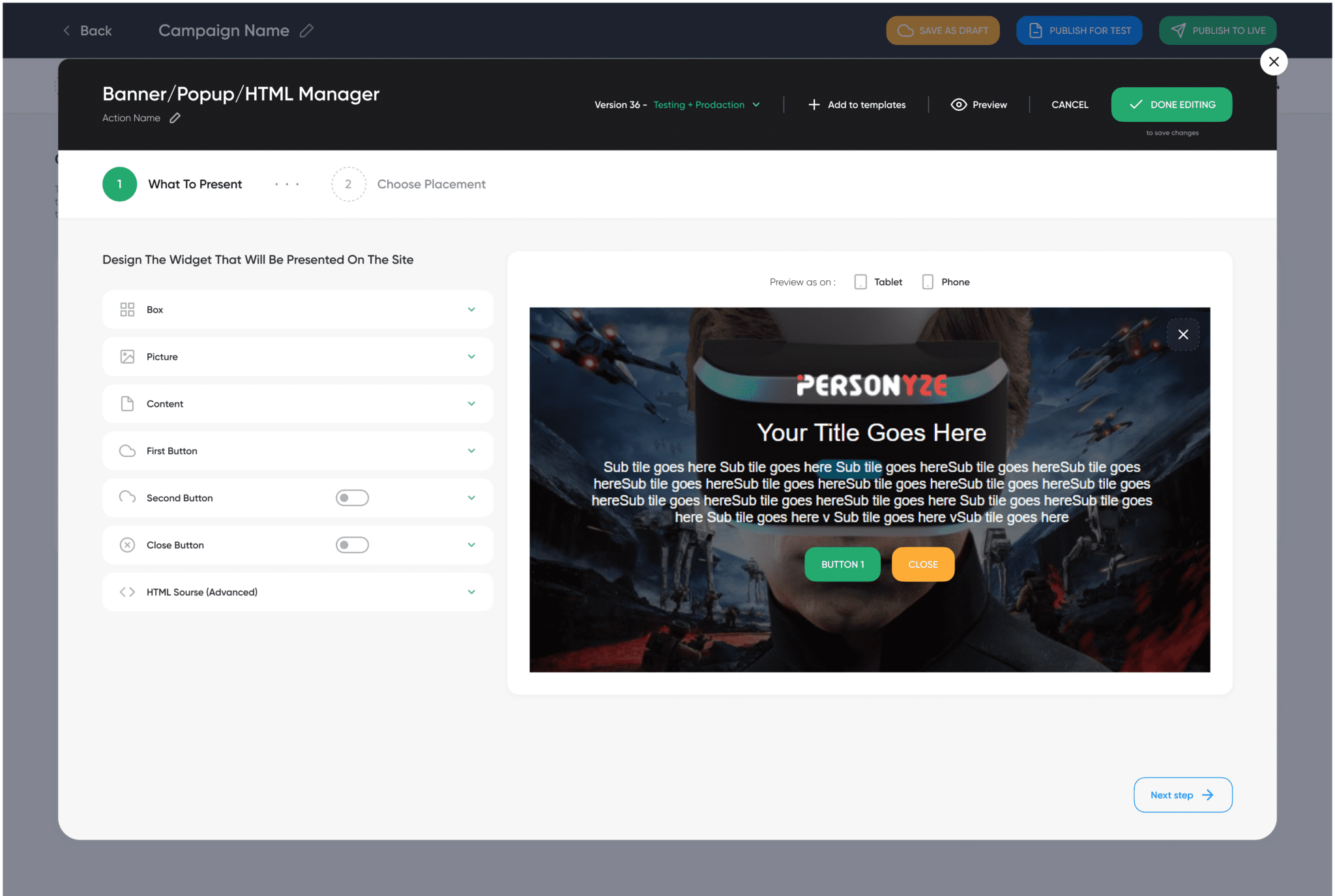Click the X icon on the banner preview
Image resolution: width=1335 pixels, height=896 pixels.
click(1183, 334)
